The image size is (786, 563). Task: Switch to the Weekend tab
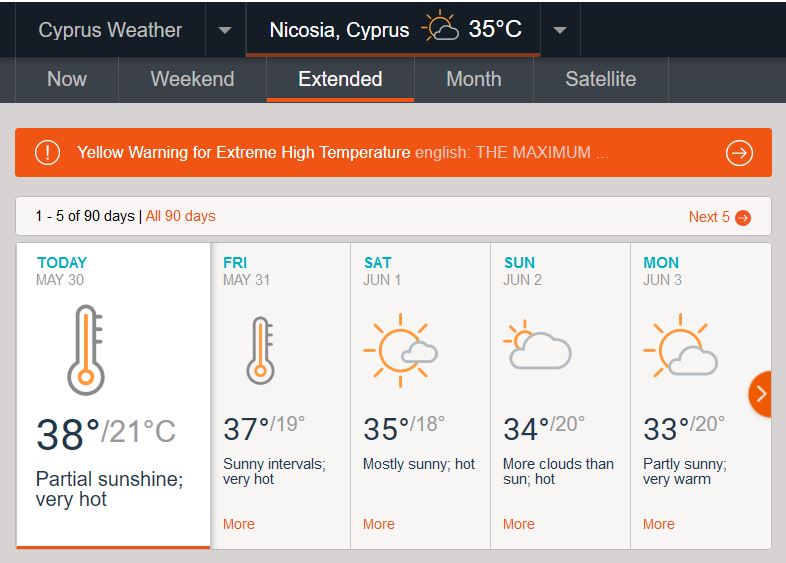coord(192,79)
